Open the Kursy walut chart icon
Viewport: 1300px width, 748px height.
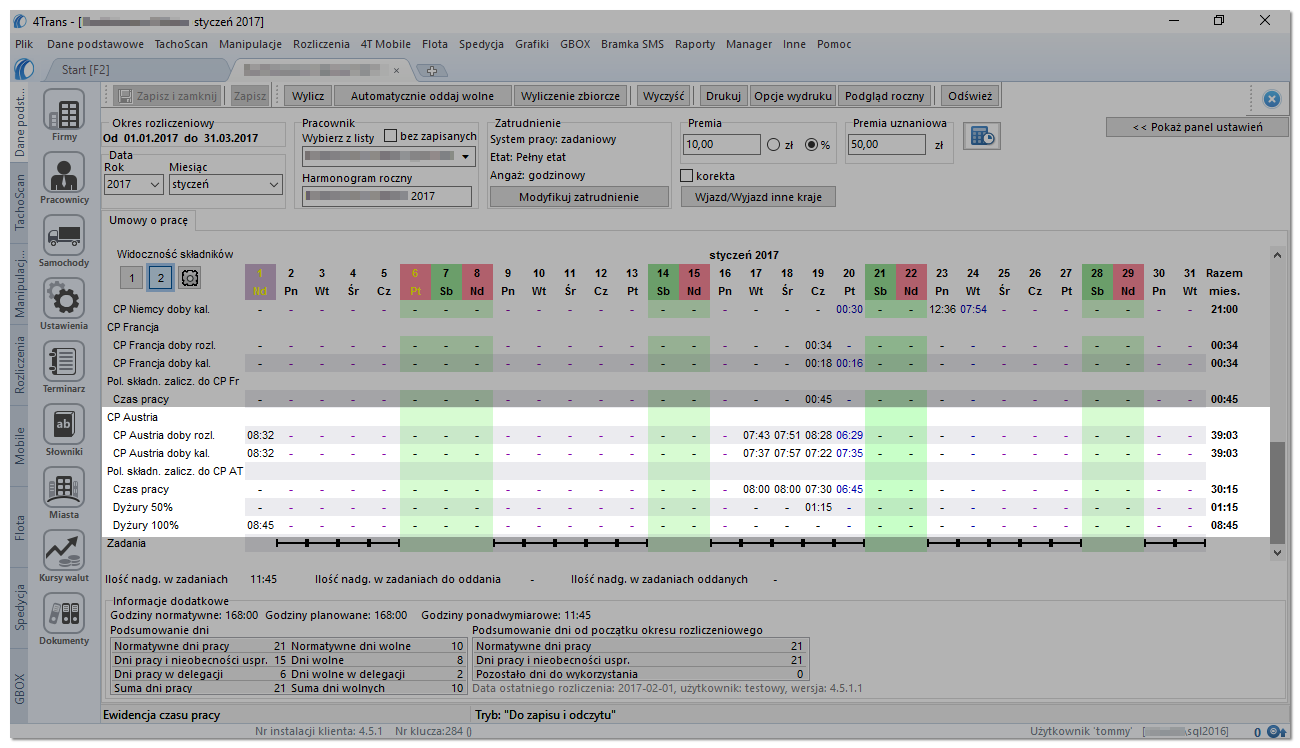pyautogui.click(x=64, y=557)
